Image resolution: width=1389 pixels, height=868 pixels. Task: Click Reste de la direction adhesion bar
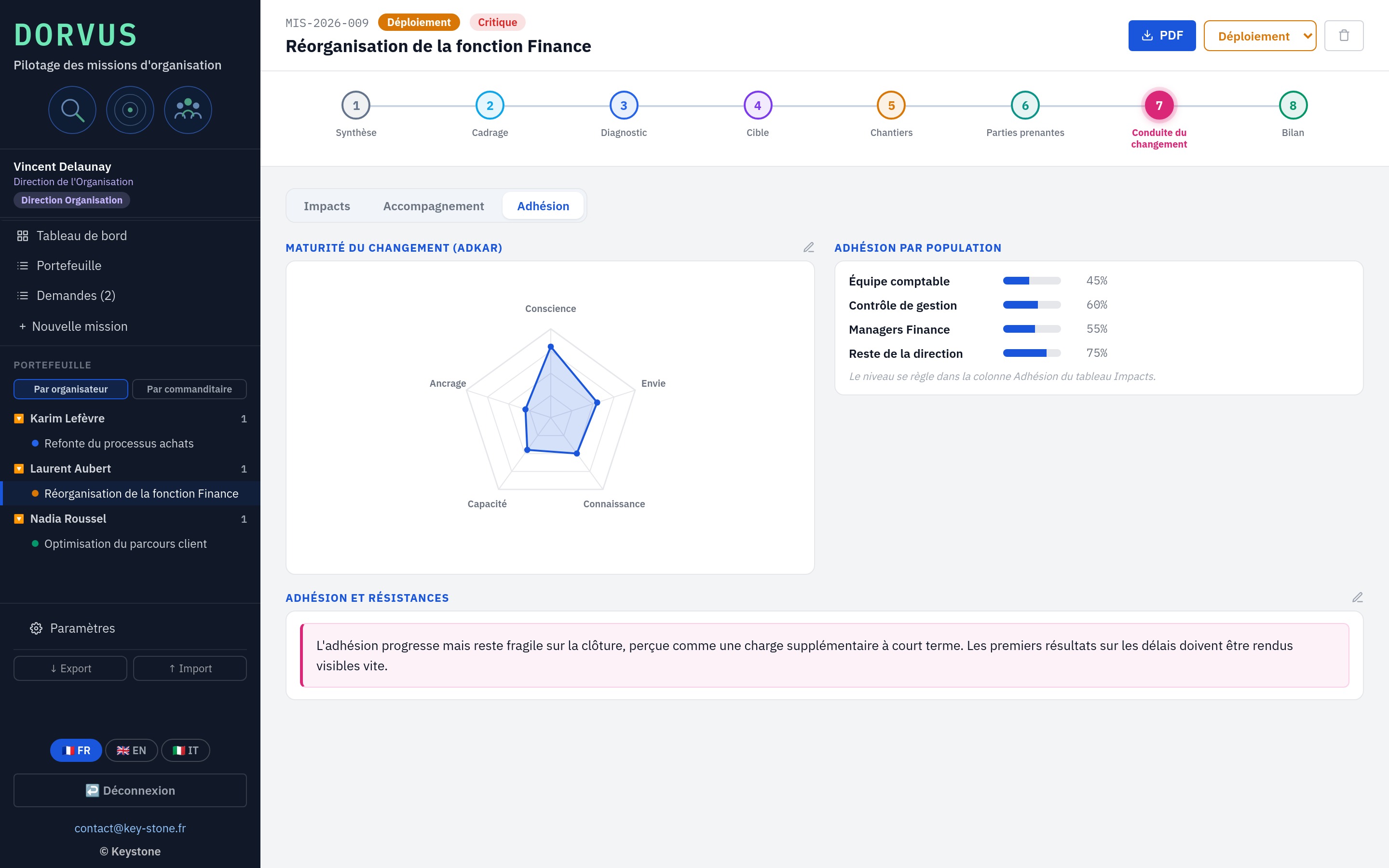click(1032, 353)
